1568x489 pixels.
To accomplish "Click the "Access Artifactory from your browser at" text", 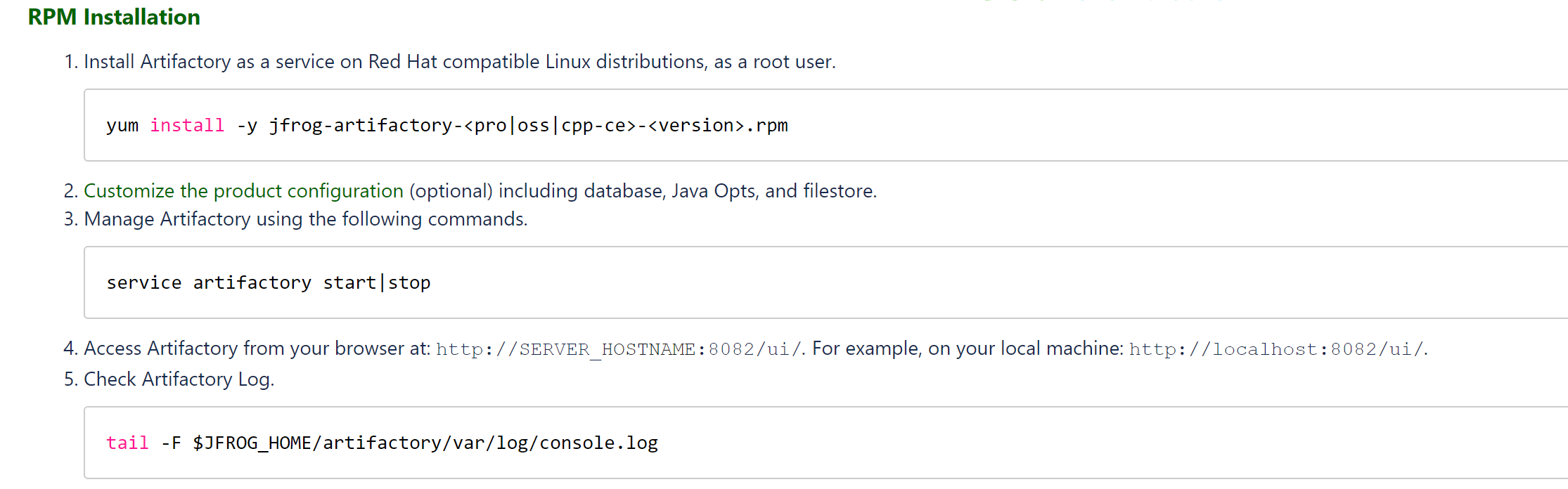I will click(257, 348).
